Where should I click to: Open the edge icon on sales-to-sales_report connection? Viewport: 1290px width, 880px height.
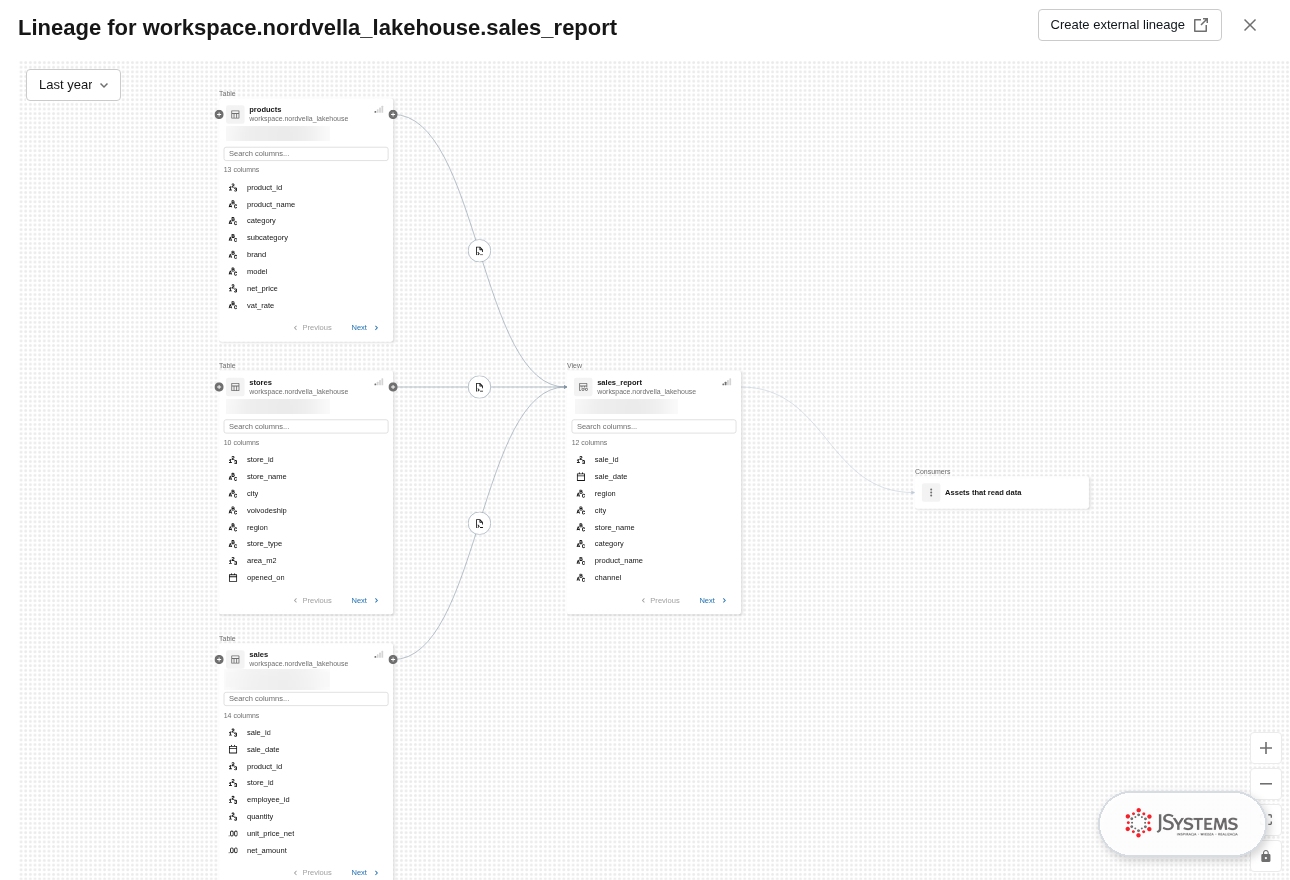tap(479, 523)
